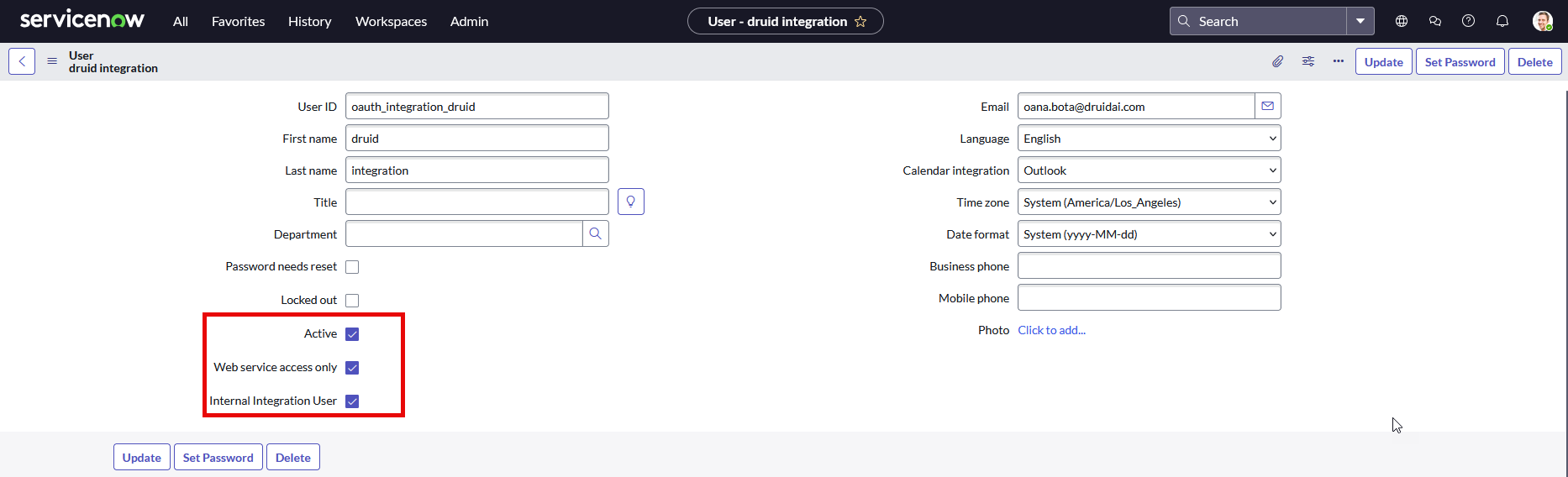The image size is (1568, 477).
Task: Open the Language dropdown
Action: [x=1149, y=139]
